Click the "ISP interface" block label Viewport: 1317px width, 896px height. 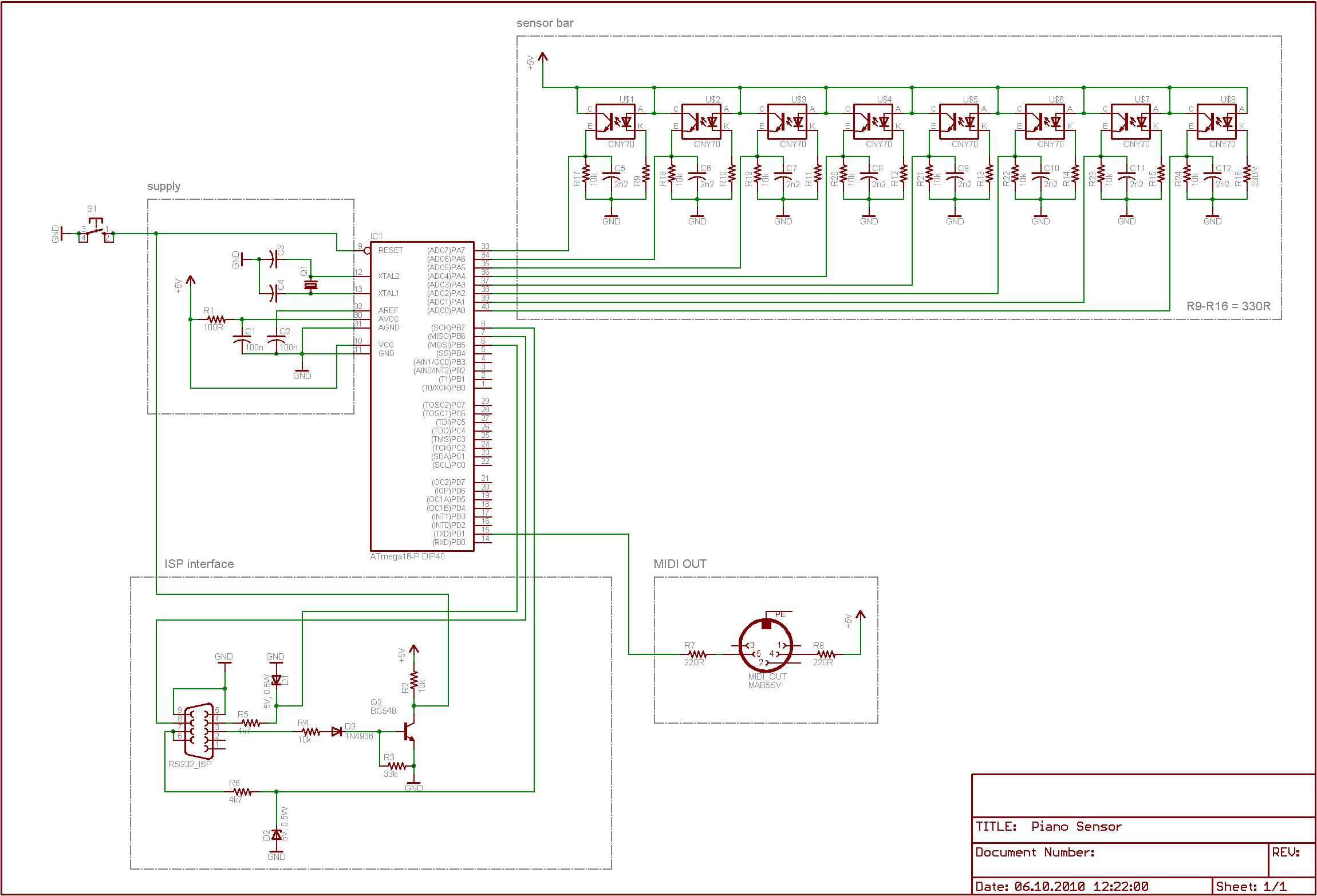pyautogui.click(x=199, y=564)
